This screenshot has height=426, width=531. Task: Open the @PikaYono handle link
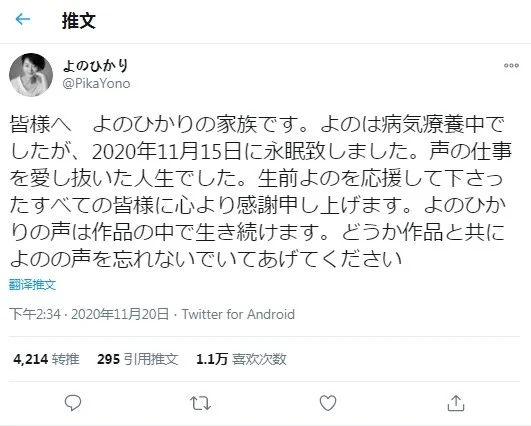pos(96,83)
